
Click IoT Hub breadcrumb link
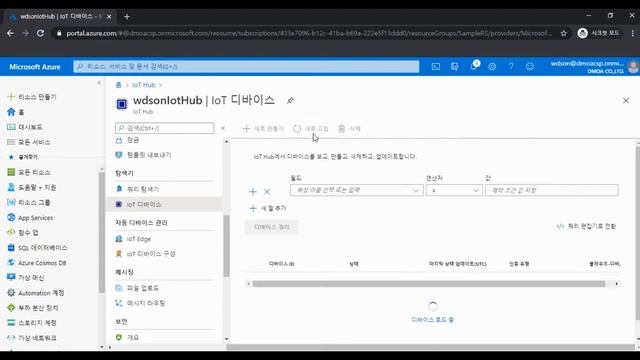click(144, 85)
